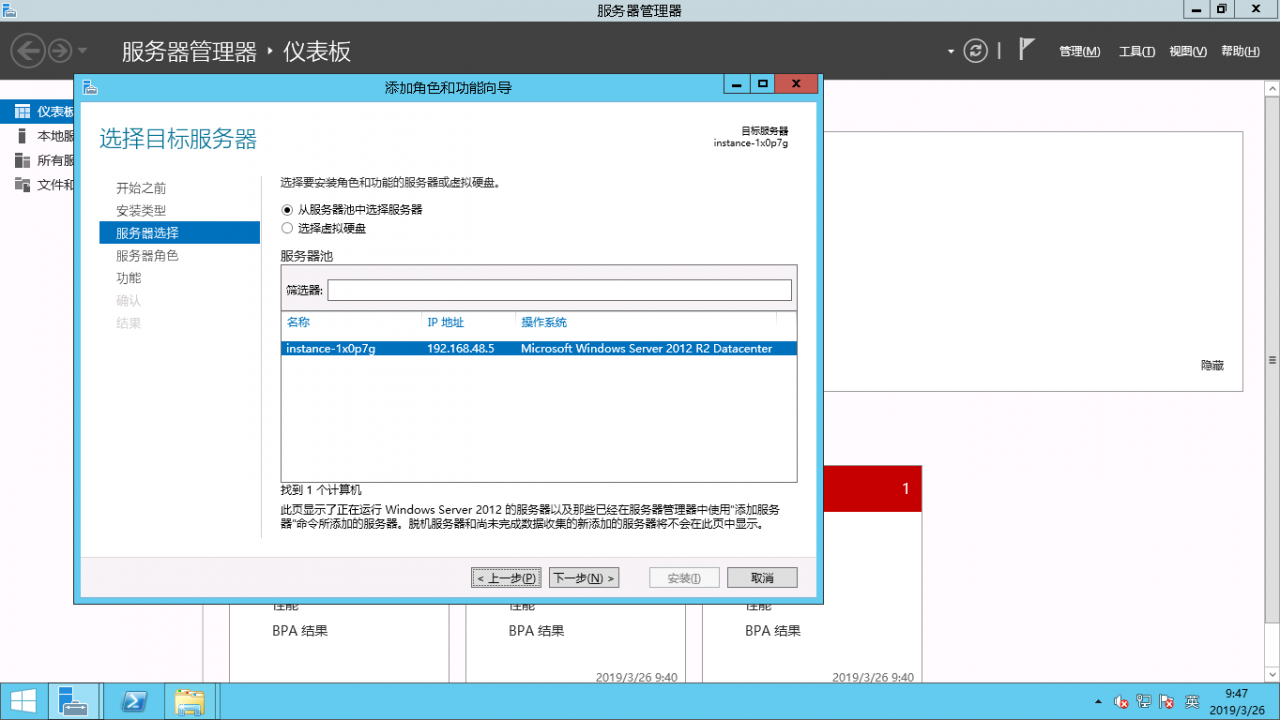Viewport: 1280px width, 720px height.
Task: Open the Windows Start button
Action: point(23,702)
